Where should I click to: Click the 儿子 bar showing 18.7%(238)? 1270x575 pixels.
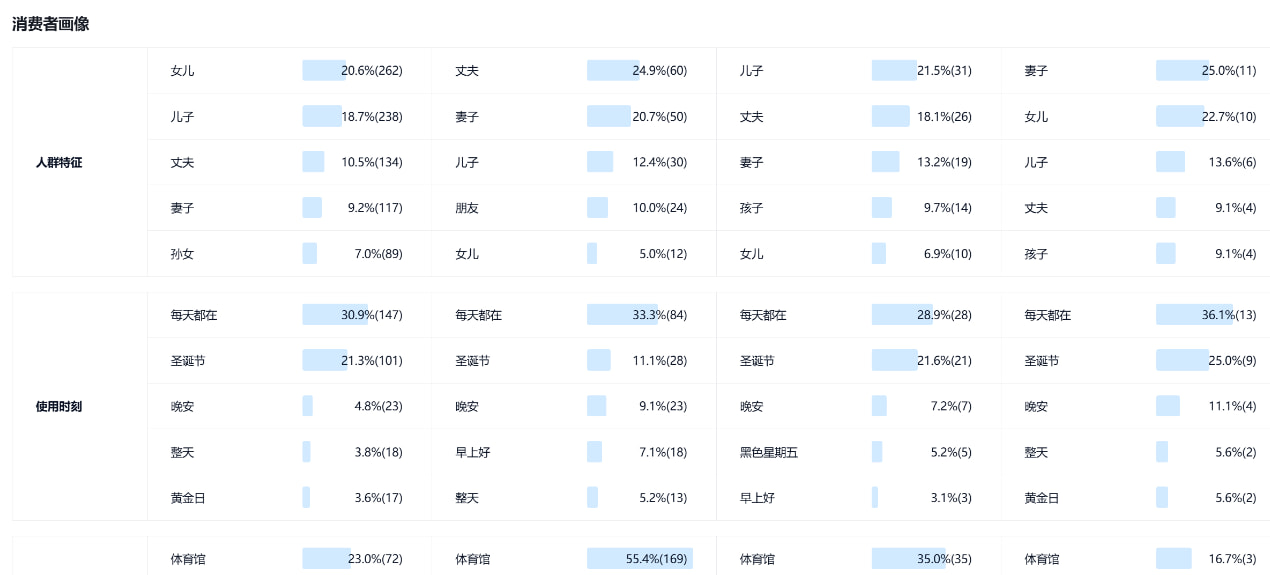[x=322, y=116]
